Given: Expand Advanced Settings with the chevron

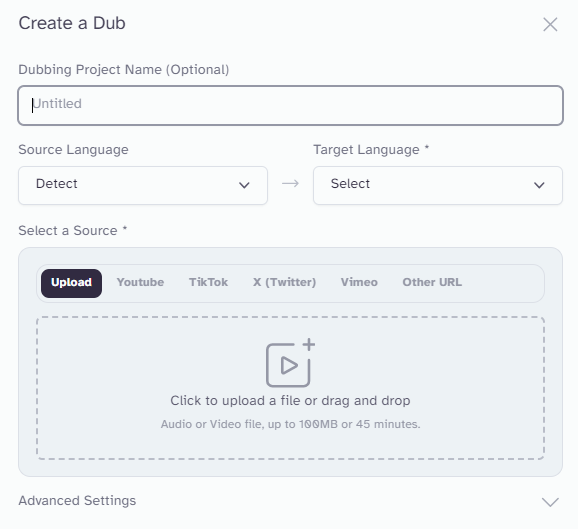Looking at the screenshot, I should click(x=550, y=502).
